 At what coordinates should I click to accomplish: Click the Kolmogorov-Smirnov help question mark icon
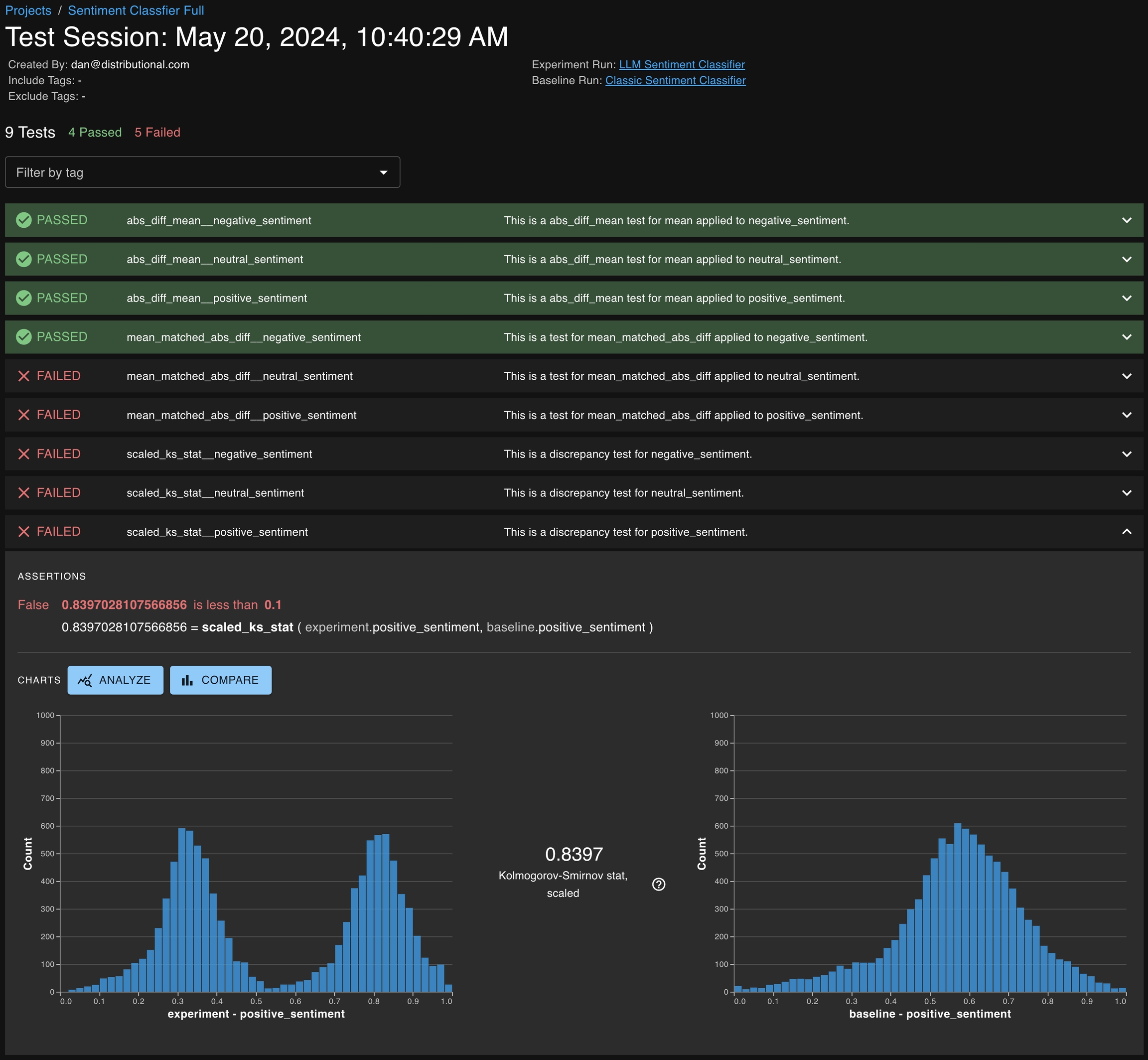tap(658, 884)
